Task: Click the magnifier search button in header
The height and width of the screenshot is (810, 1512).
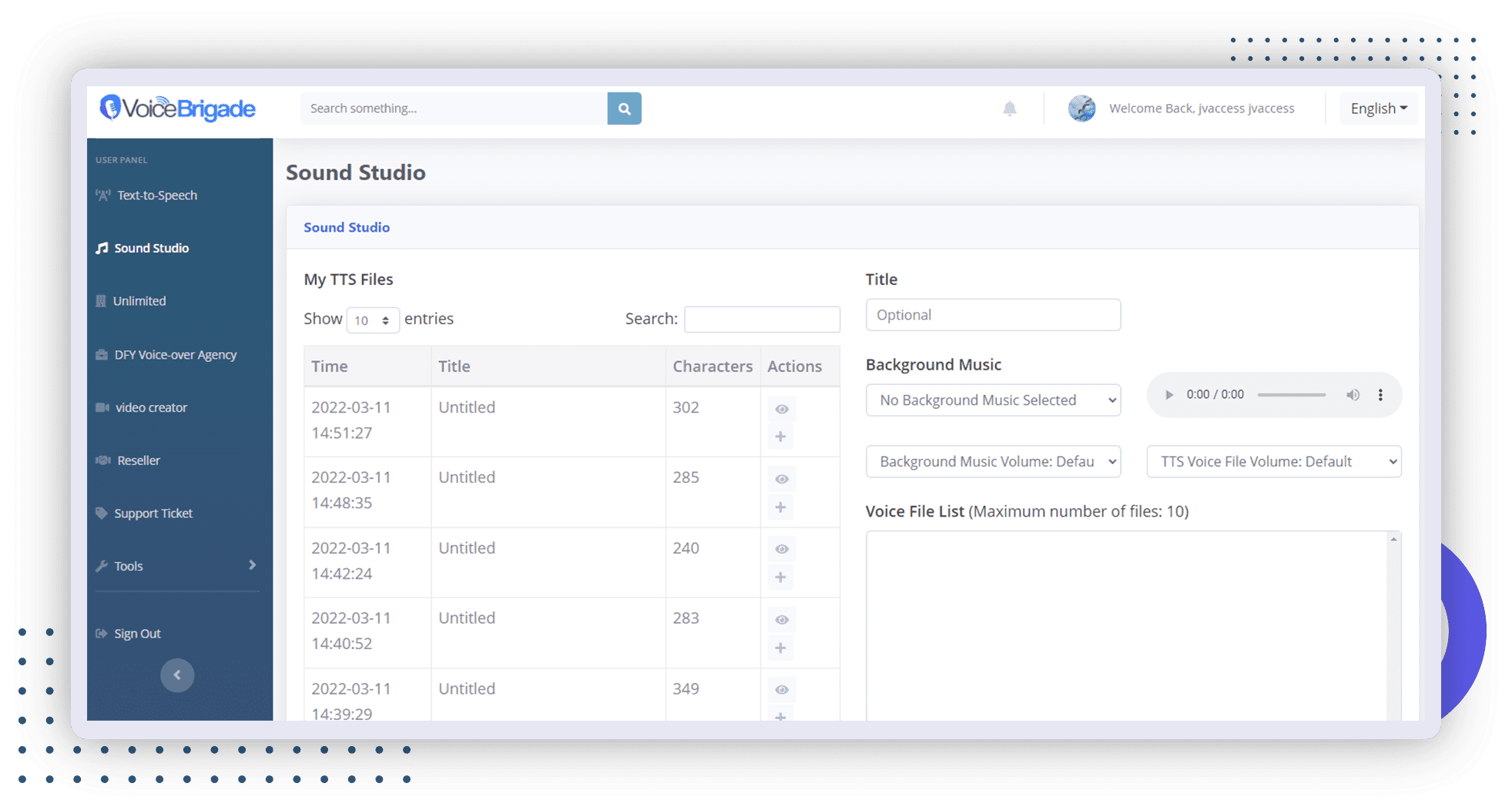Action: point(624,109)
